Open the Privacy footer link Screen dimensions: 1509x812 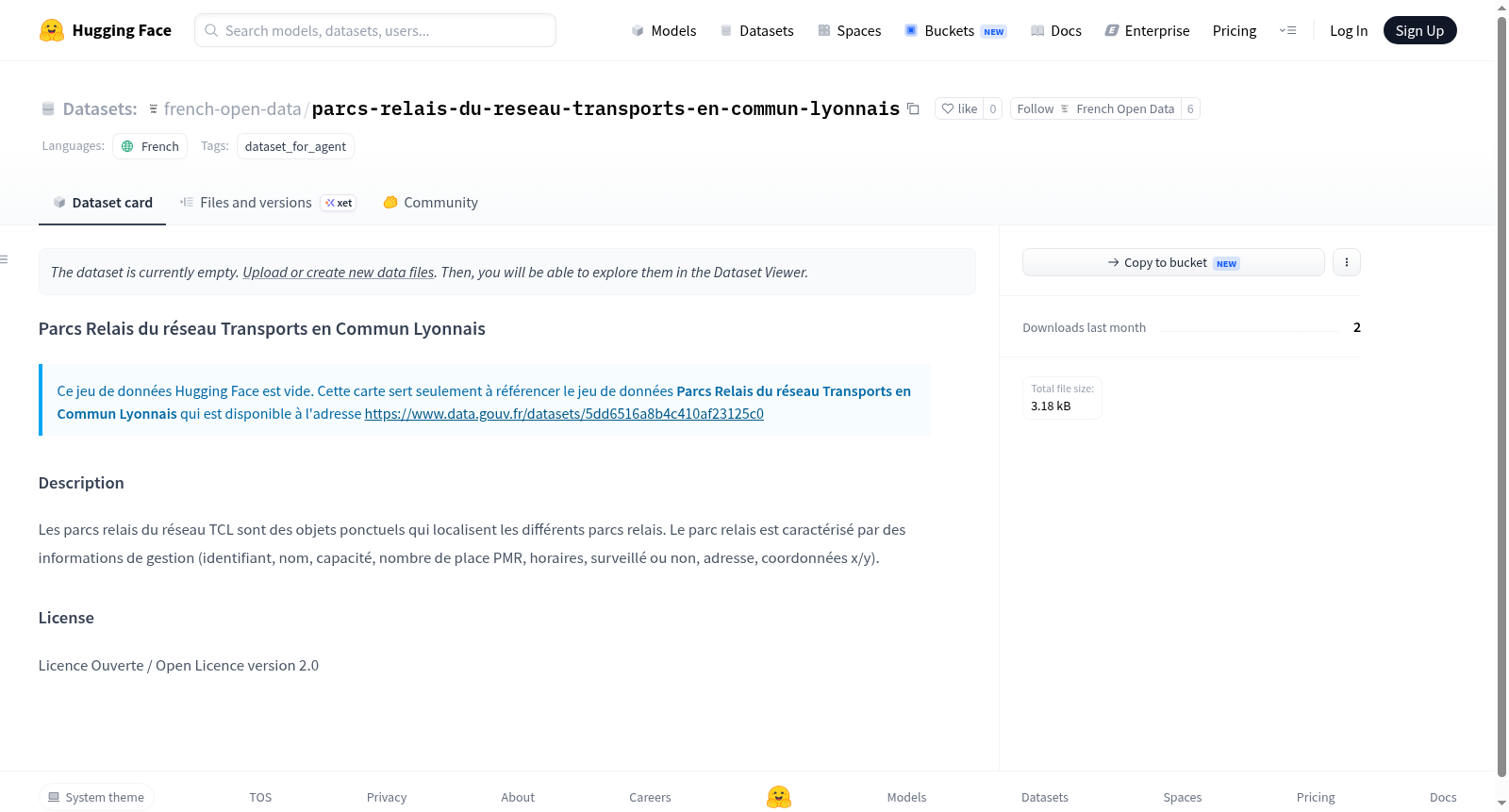[387, 797]
